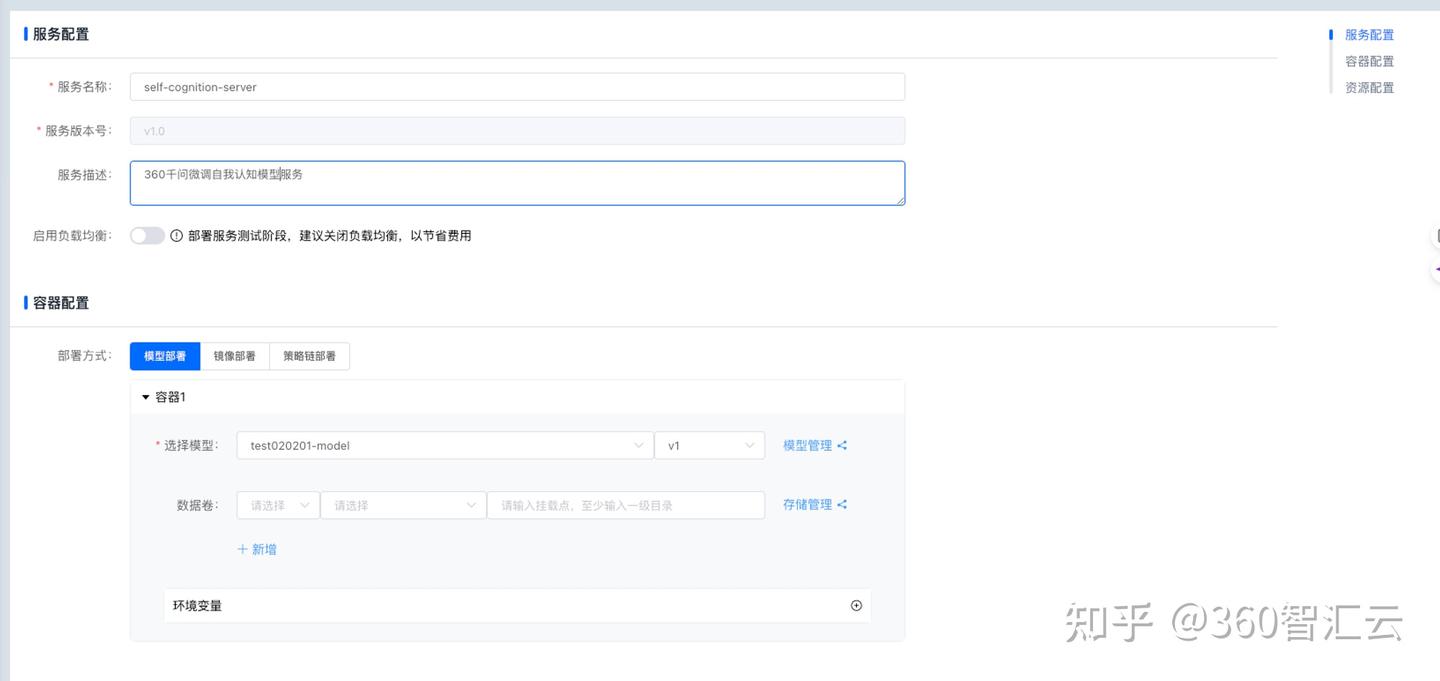
Task: Open the first 数据卷 请选择 dropdown
Action: tap(276, 505)
